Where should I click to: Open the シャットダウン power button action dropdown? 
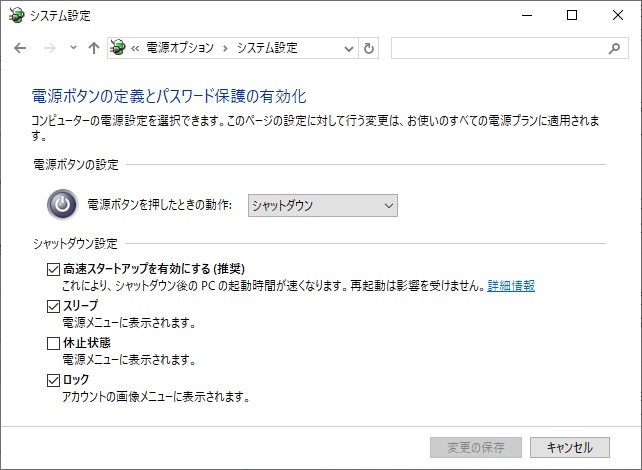322,206
